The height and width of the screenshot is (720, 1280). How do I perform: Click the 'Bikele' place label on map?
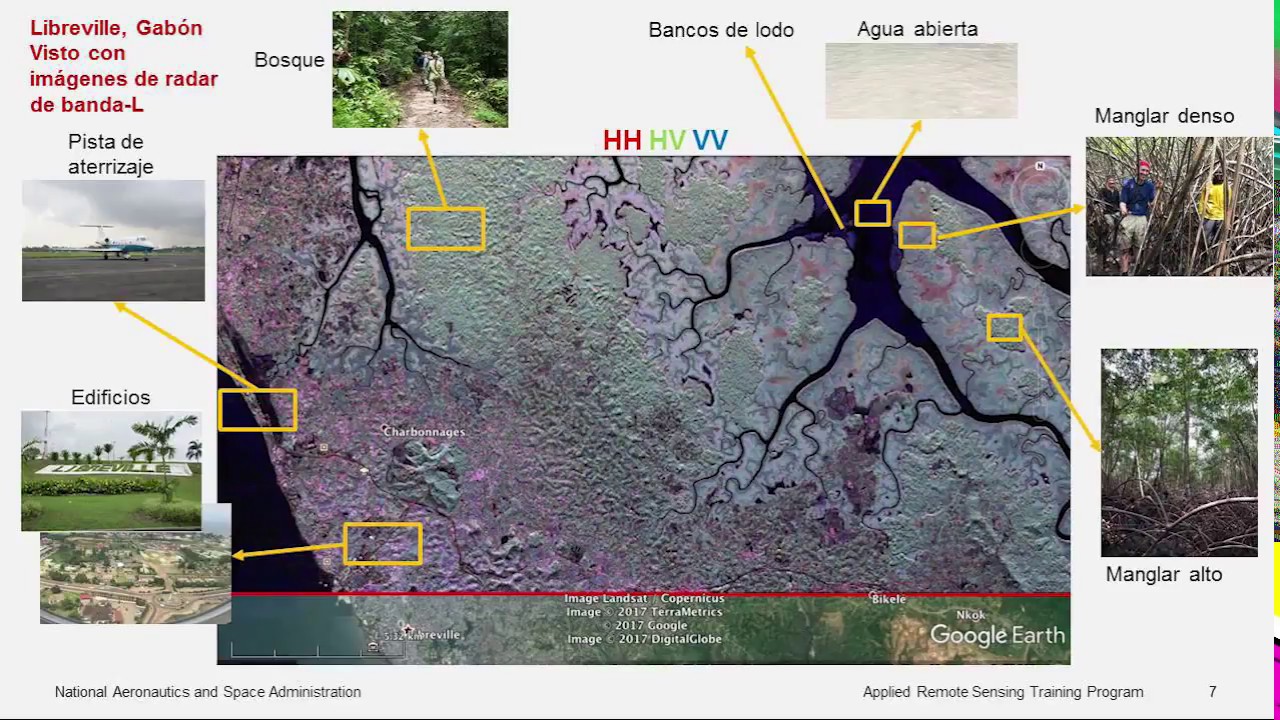[x=888, y=599]
